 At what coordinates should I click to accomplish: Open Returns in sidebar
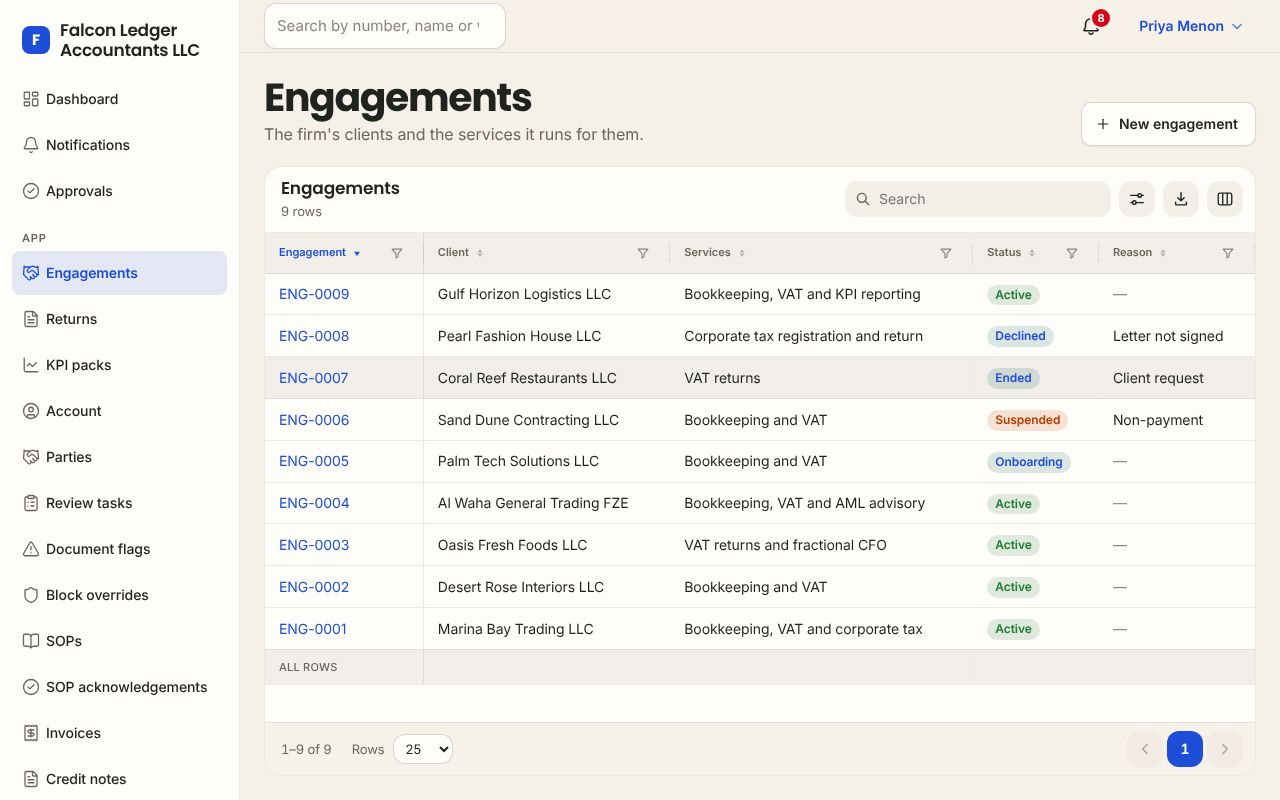click(x=119, y=319)
